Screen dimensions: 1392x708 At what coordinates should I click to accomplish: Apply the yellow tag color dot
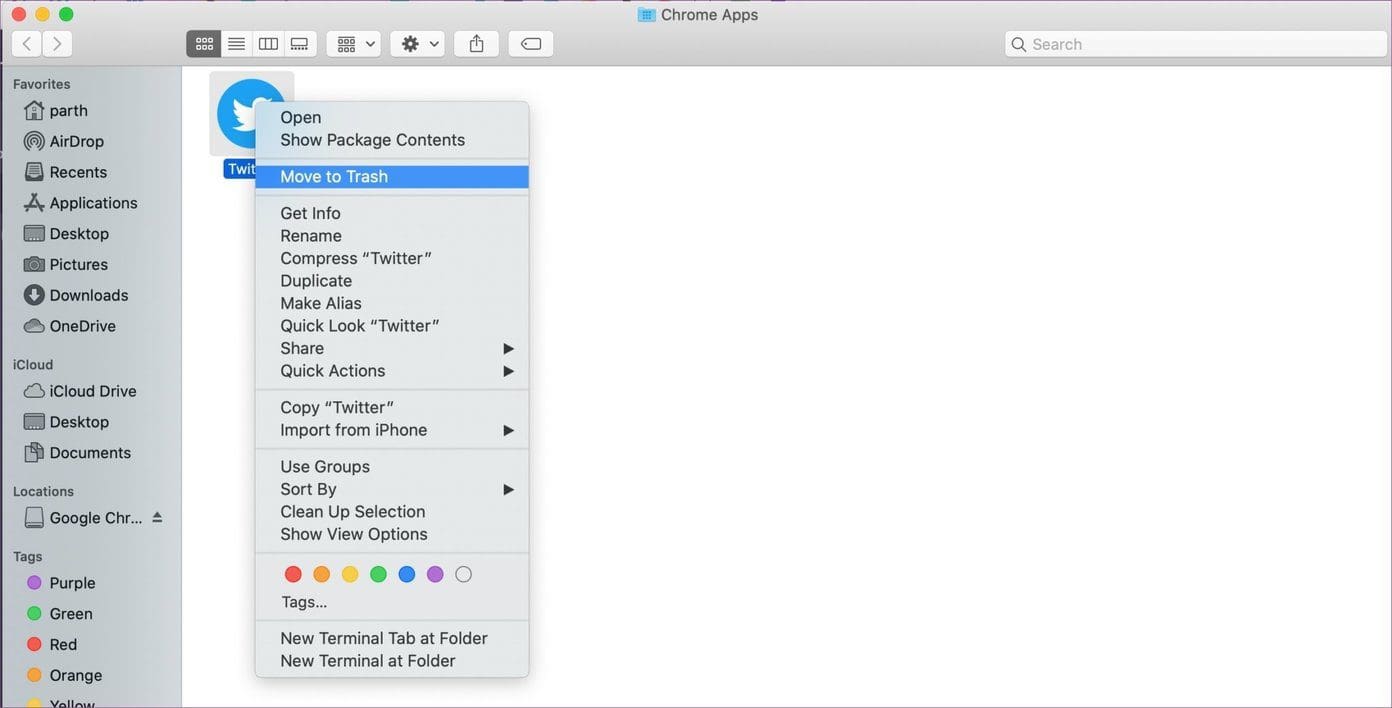tap(350, 574)
